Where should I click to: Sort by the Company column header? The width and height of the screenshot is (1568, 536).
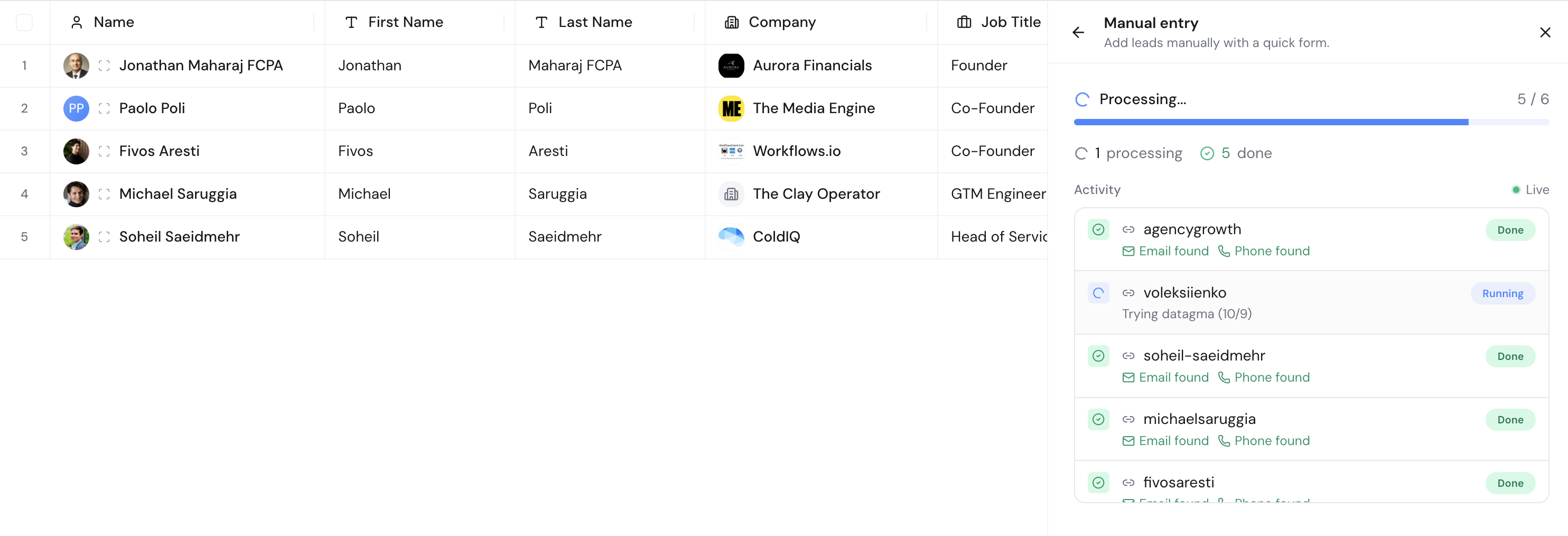pos(781,23)
